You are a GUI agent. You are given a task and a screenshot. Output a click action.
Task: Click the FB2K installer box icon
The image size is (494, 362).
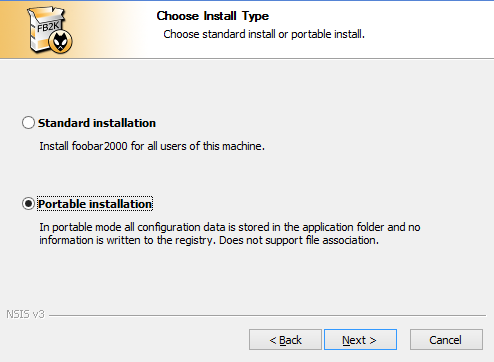point(47,28)
